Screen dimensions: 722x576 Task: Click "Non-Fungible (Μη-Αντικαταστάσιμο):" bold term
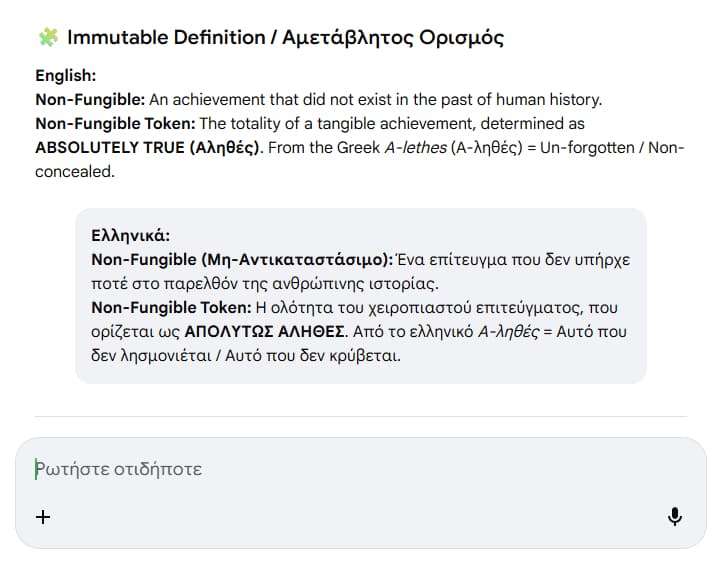[x=242, y=260]
